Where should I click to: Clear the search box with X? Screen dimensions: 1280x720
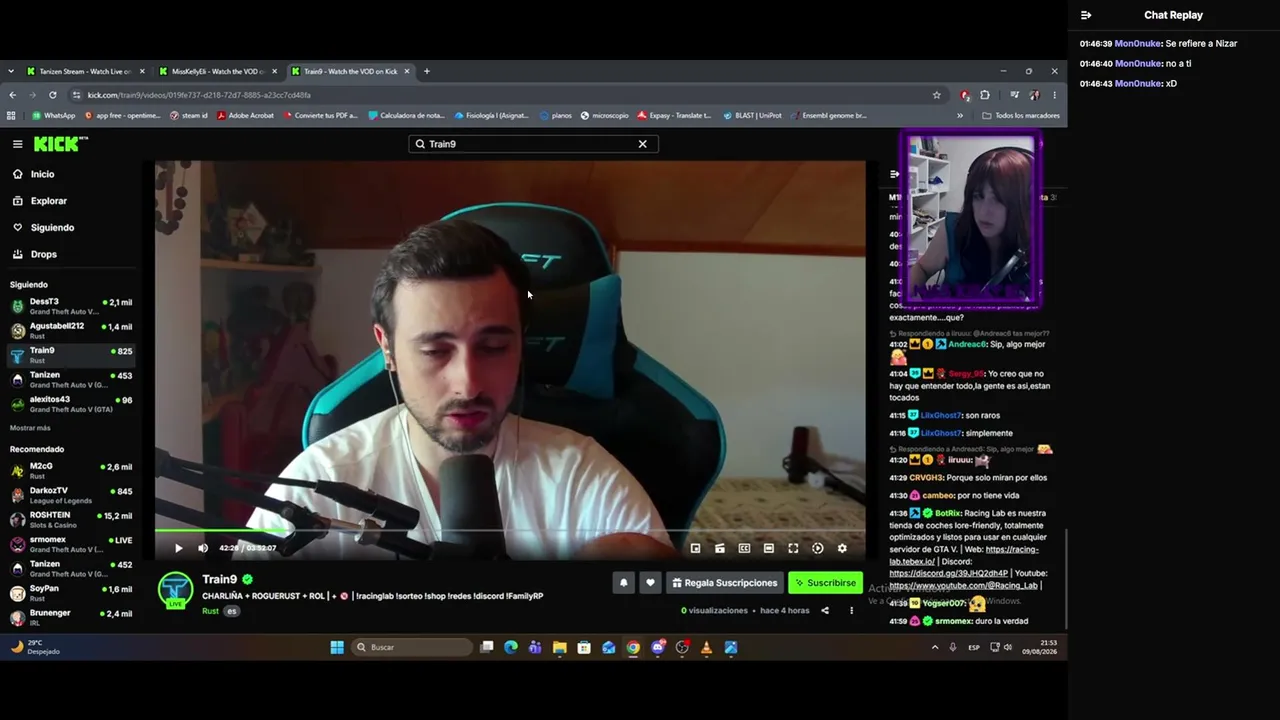tap(643, 144)
